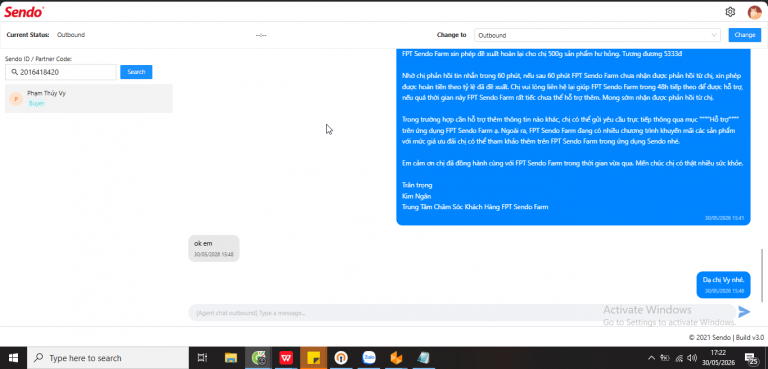Click the volume speaker tray icon
The height and width of the screenshot is (369, 768).
tap(692, 358)
